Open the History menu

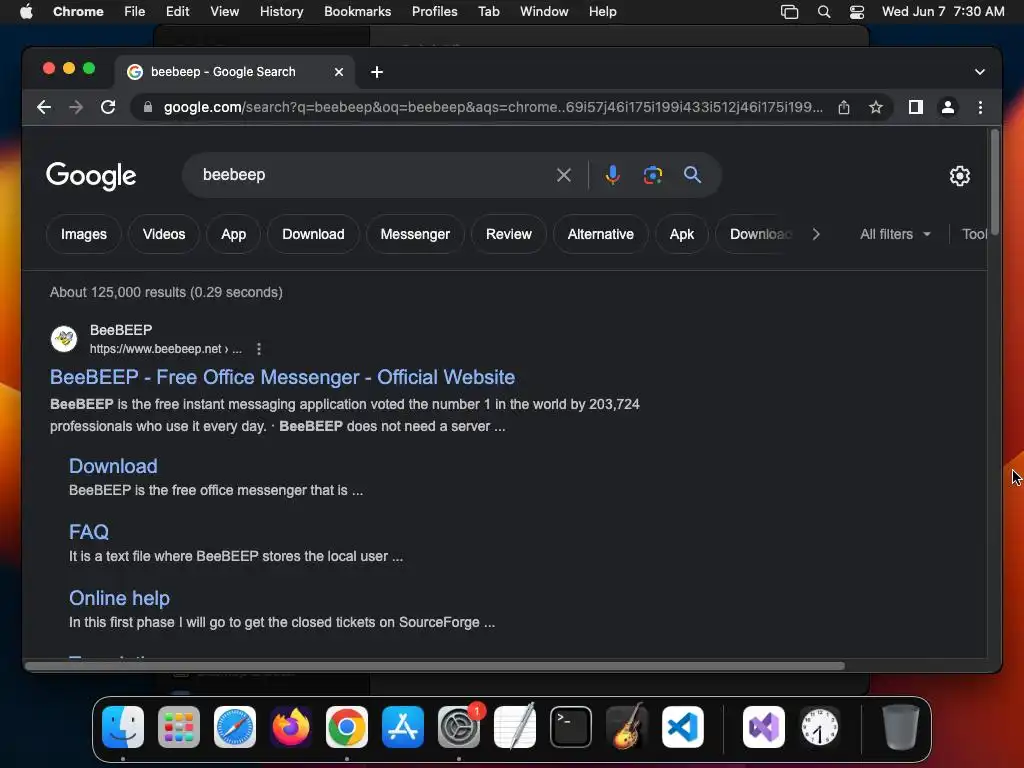[281, 12]
